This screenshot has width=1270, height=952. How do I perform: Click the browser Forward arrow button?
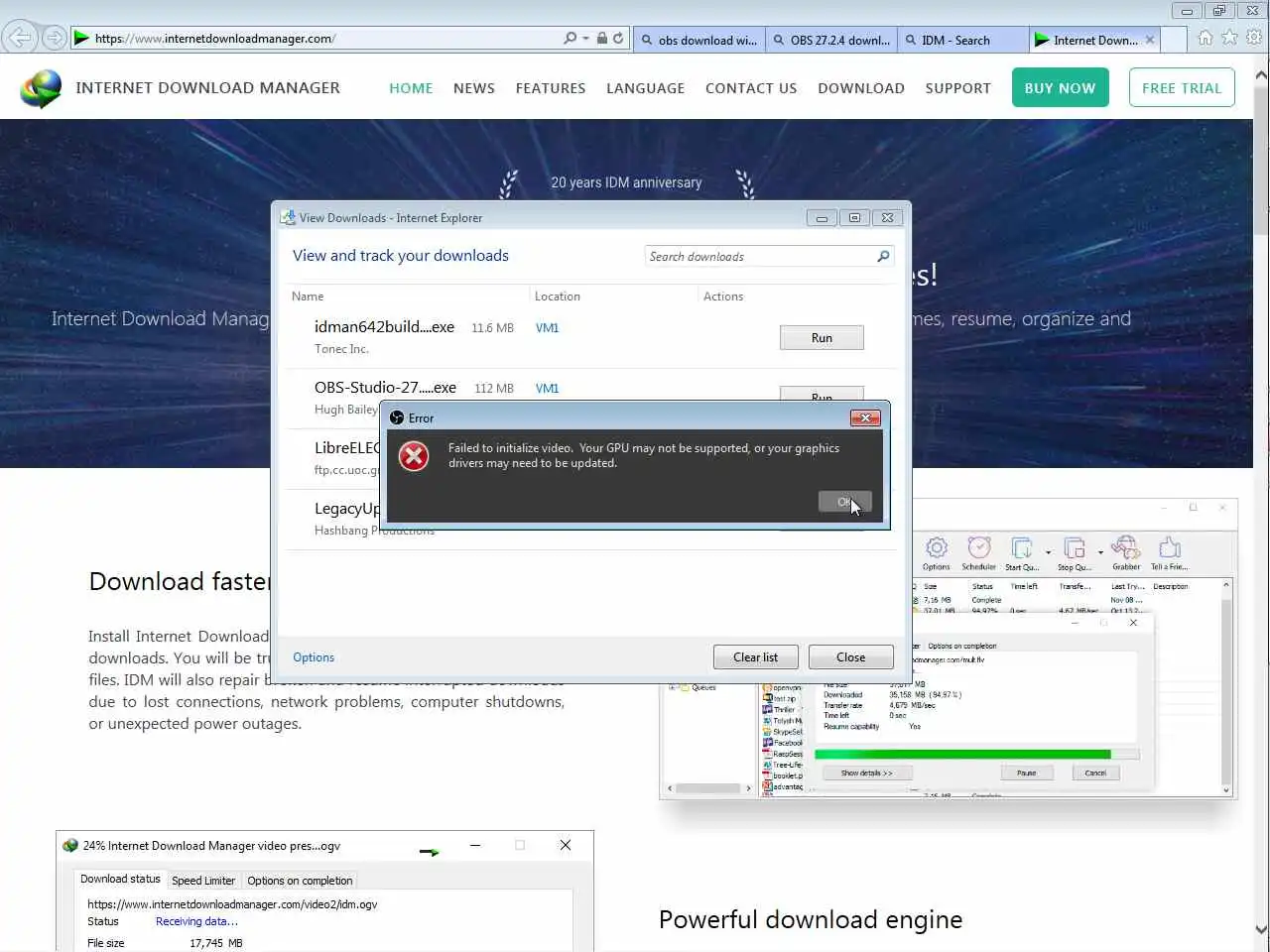[55, 38]
